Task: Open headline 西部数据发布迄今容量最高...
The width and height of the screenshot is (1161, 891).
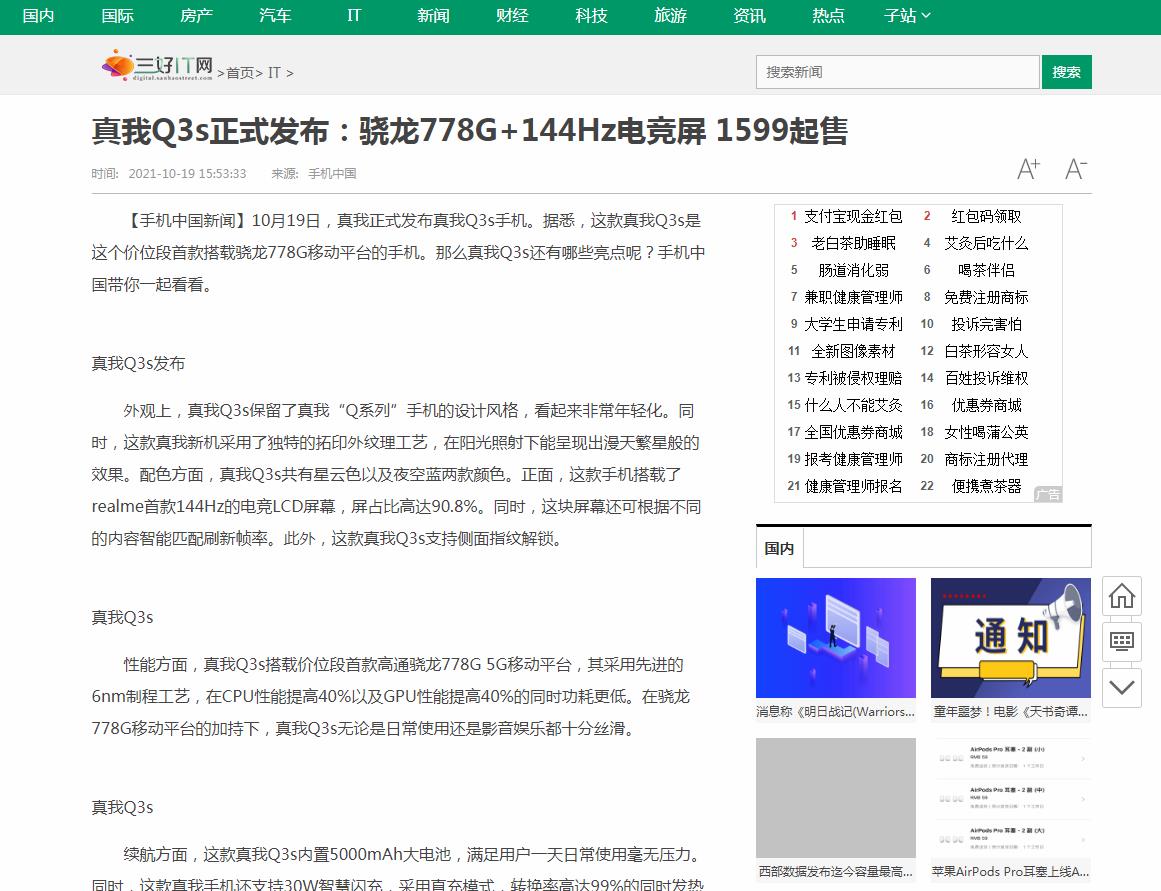Action: click(x=836, y=872)
